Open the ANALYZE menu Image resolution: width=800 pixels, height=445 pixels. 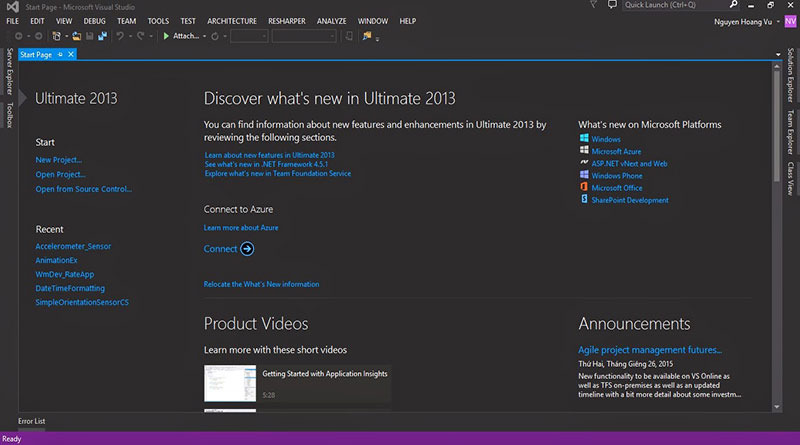point(331,21)
